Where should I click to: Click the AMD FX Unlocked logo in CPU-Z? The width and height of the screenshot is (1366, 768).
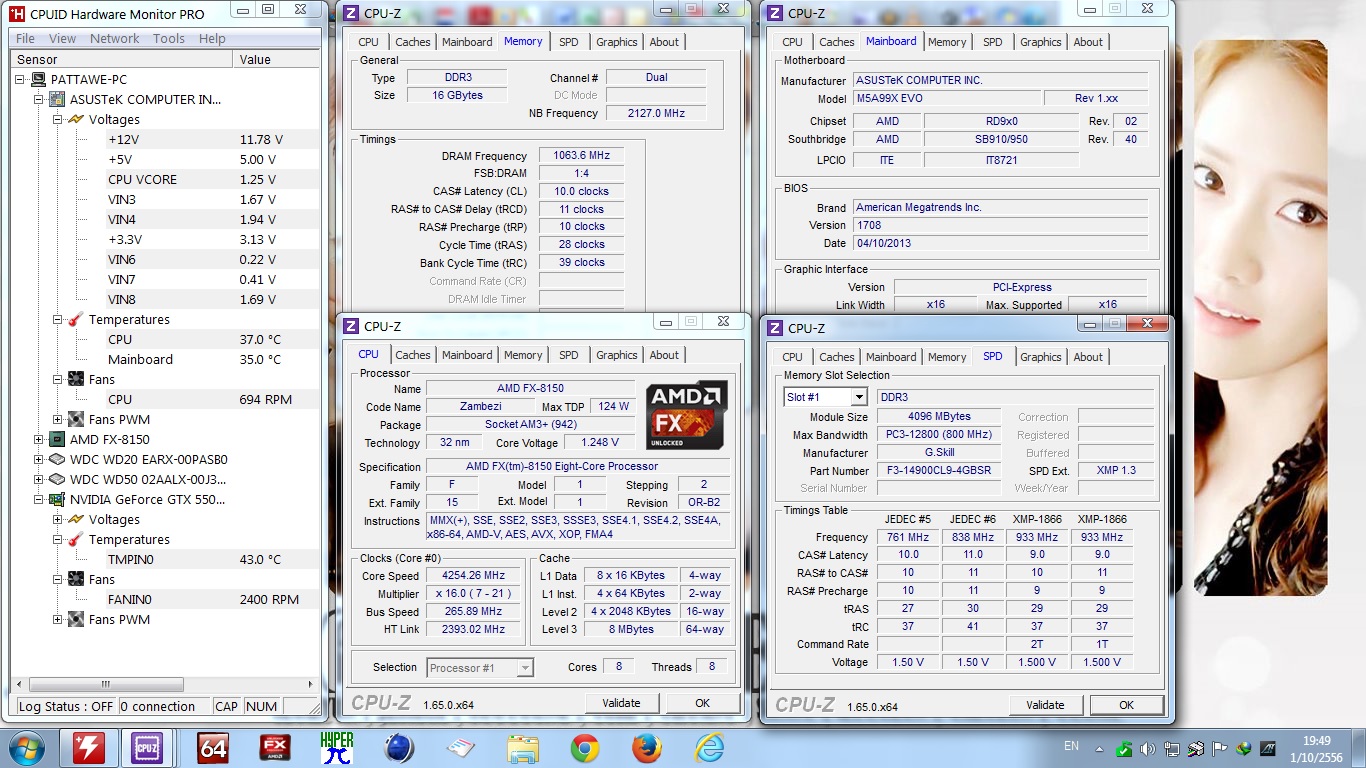click(x=686, y=415)
